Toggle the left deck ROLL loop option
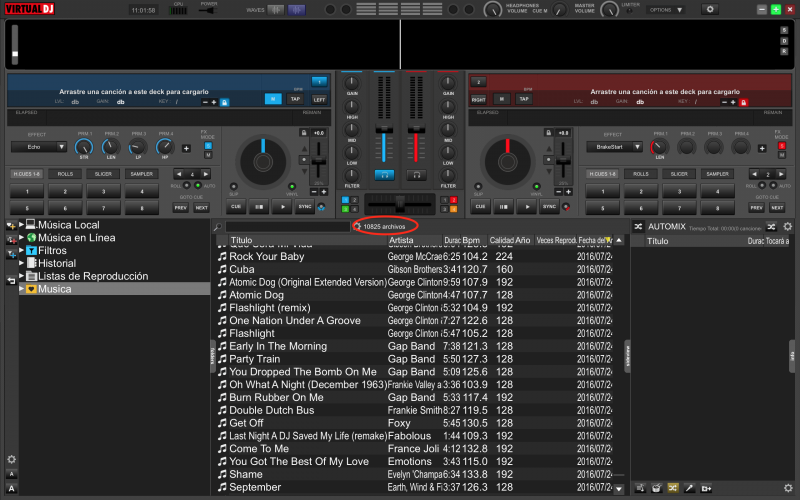The width and height of the screenshot is (800, 500). (x=187, y=185)
